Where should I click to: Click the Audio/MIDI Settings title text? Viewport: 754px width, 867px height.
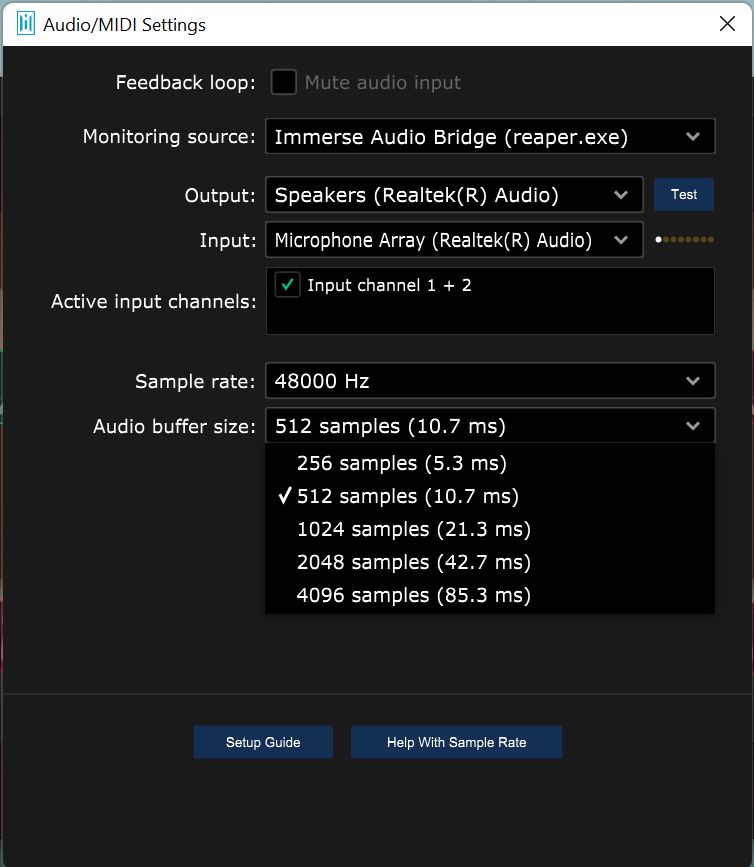(x=125, y=24)
